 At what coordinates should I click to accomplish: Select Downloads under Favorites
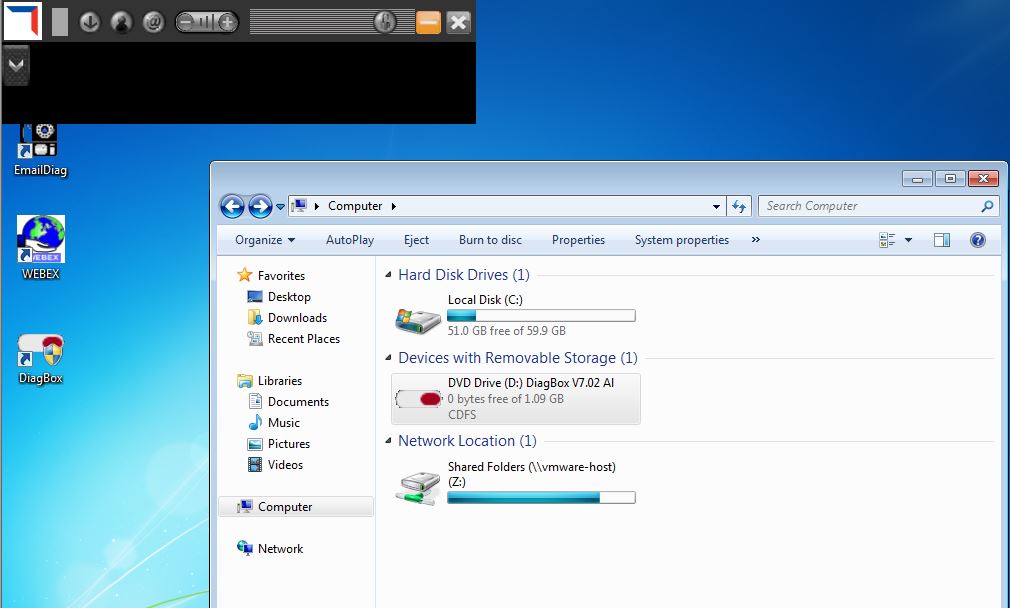coord(297,318)
